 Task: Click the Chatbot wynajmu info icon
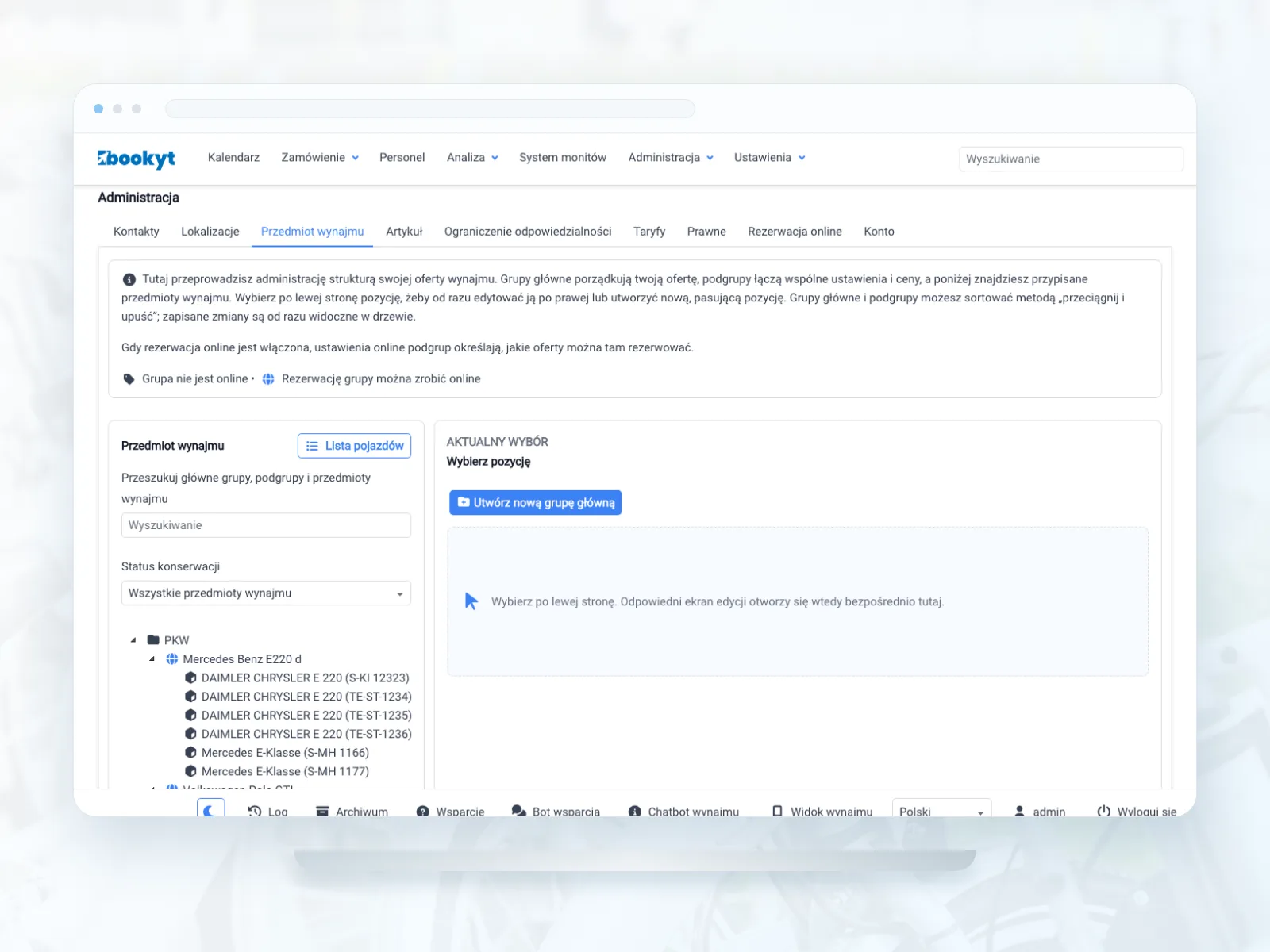coord(635,811)
